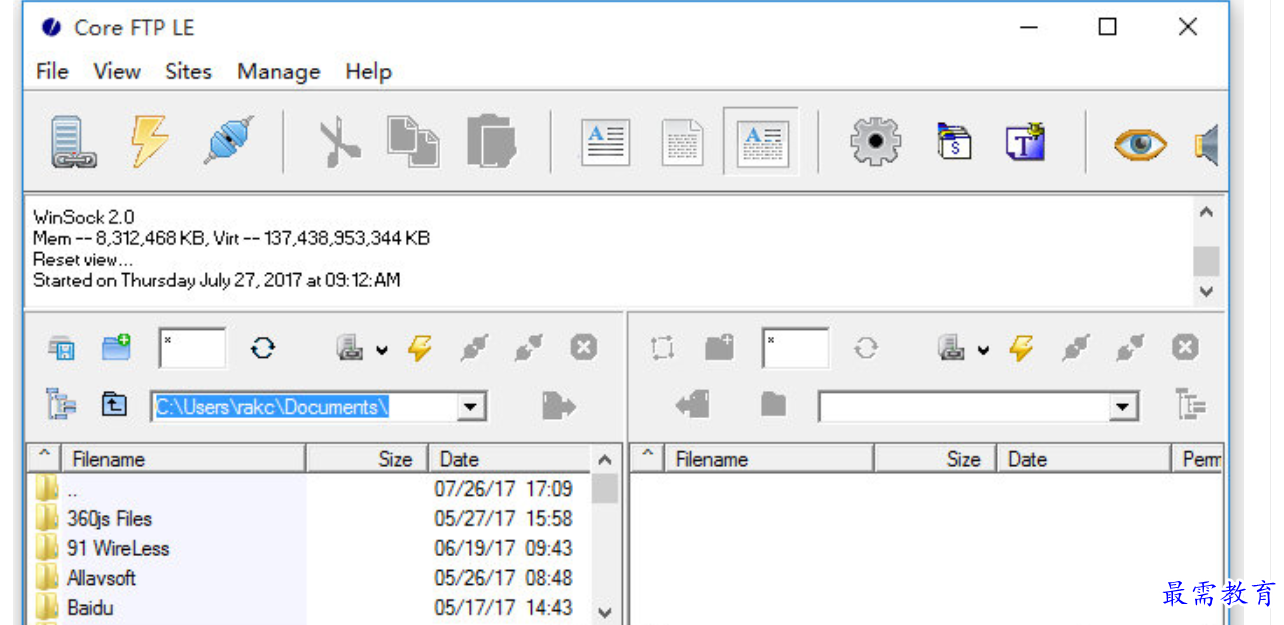Click the log pane scroll up arrow
The width and height of the screenshot is (1284, 625).
coord(1206,213)
